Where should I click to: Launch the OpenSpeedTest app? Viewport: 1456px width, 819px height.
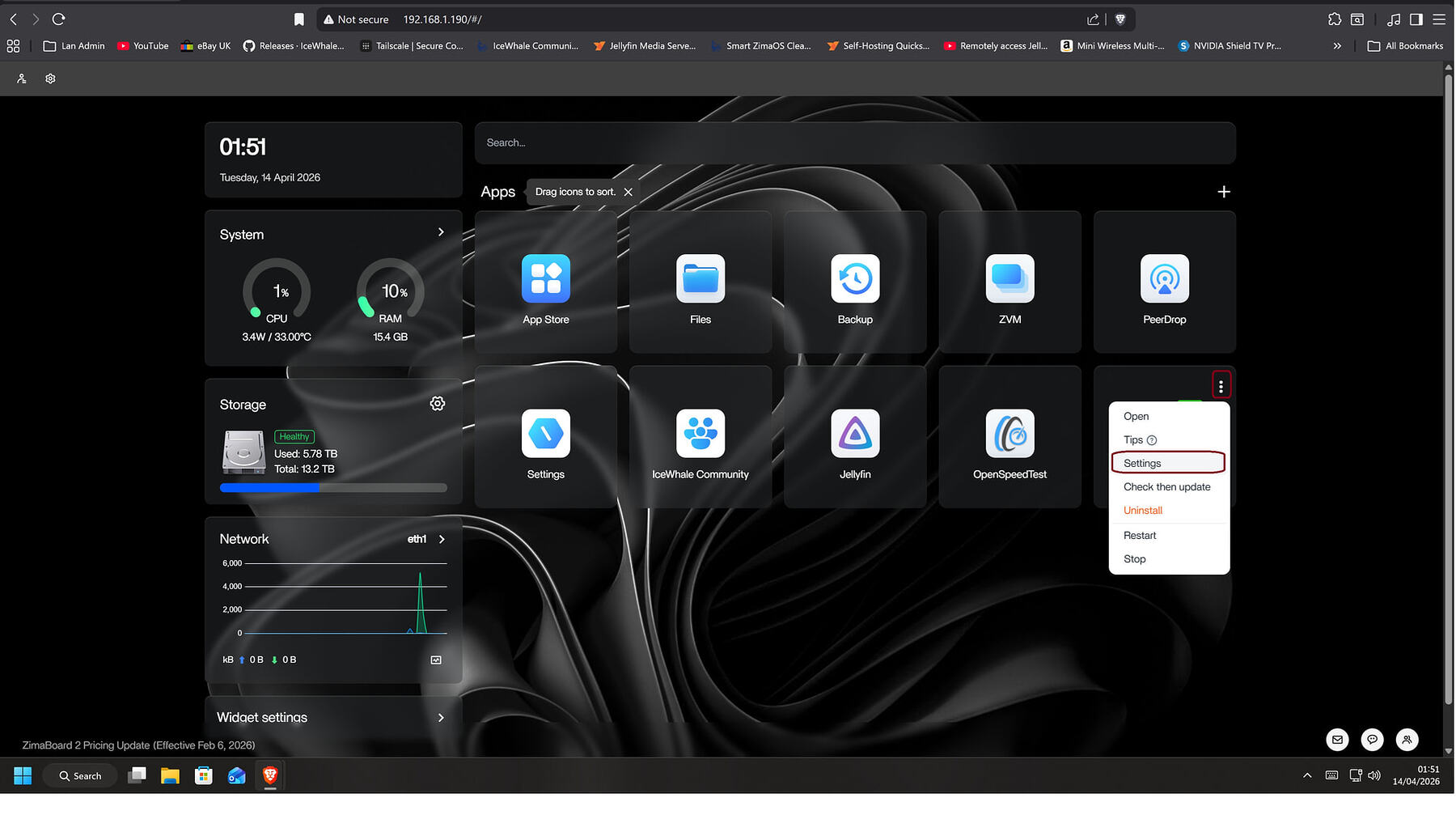pos(1009,434)
